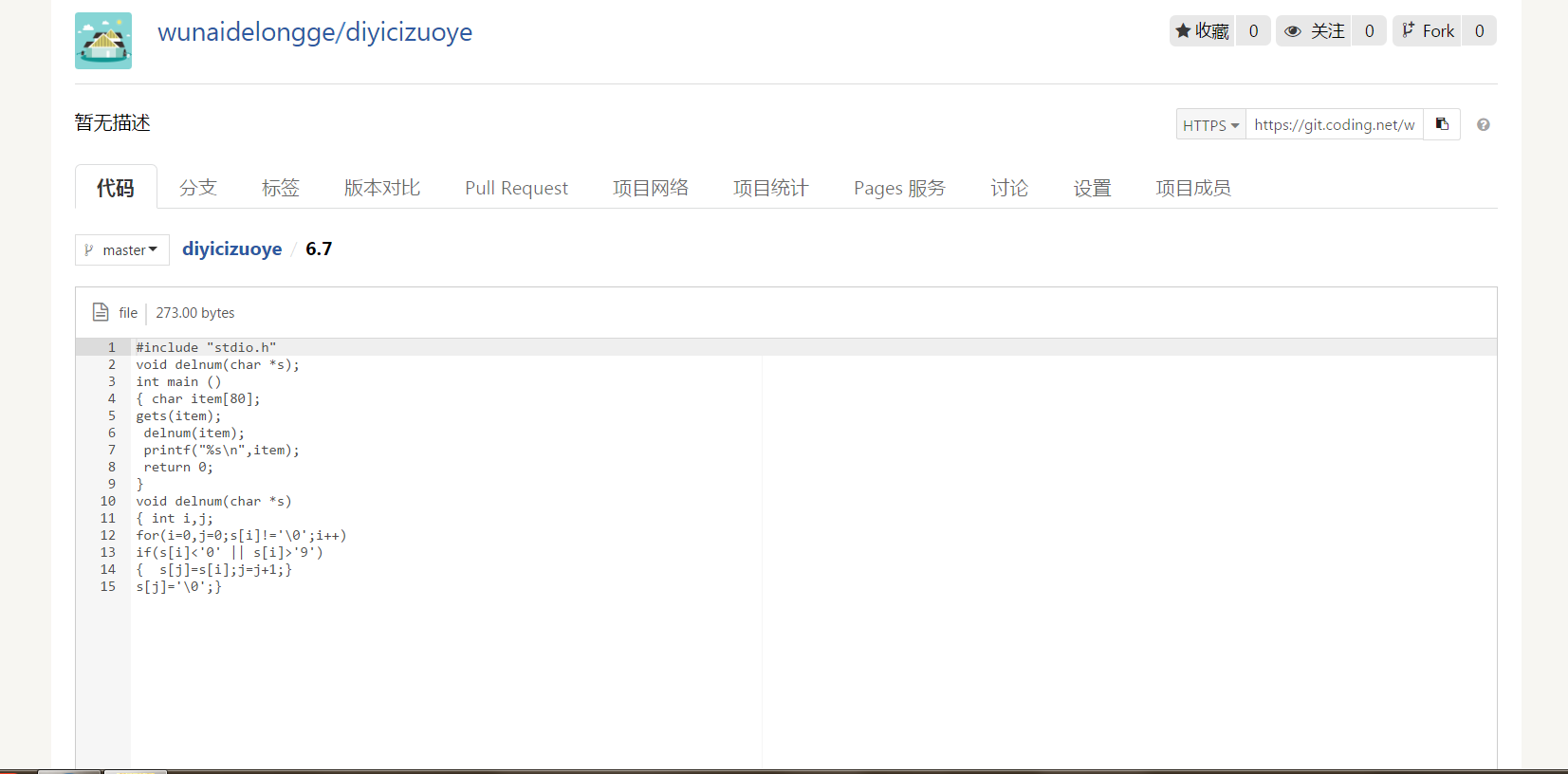This screenshot has height=774, width=1568.
Task: Star the project with 收藏 button
Action: [x=1203, y=31]
